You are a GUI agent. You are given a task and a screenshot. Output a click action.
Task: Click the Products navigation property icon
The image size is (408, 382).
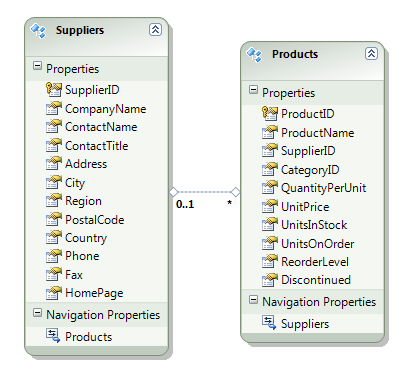[x=53, y=336]
